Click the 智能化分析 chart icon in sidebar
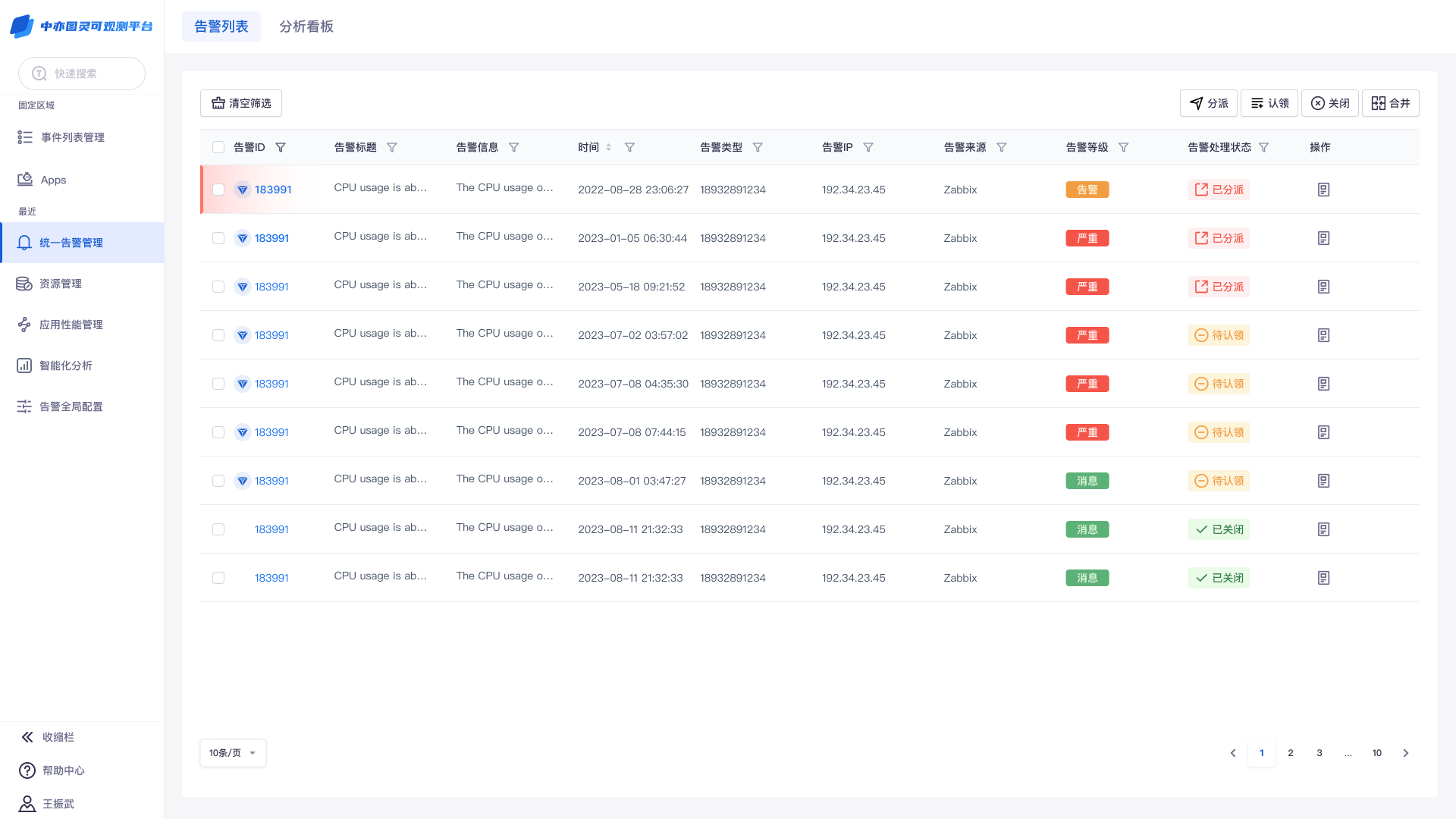The image size is (1456, 819). tap(24, 366)
